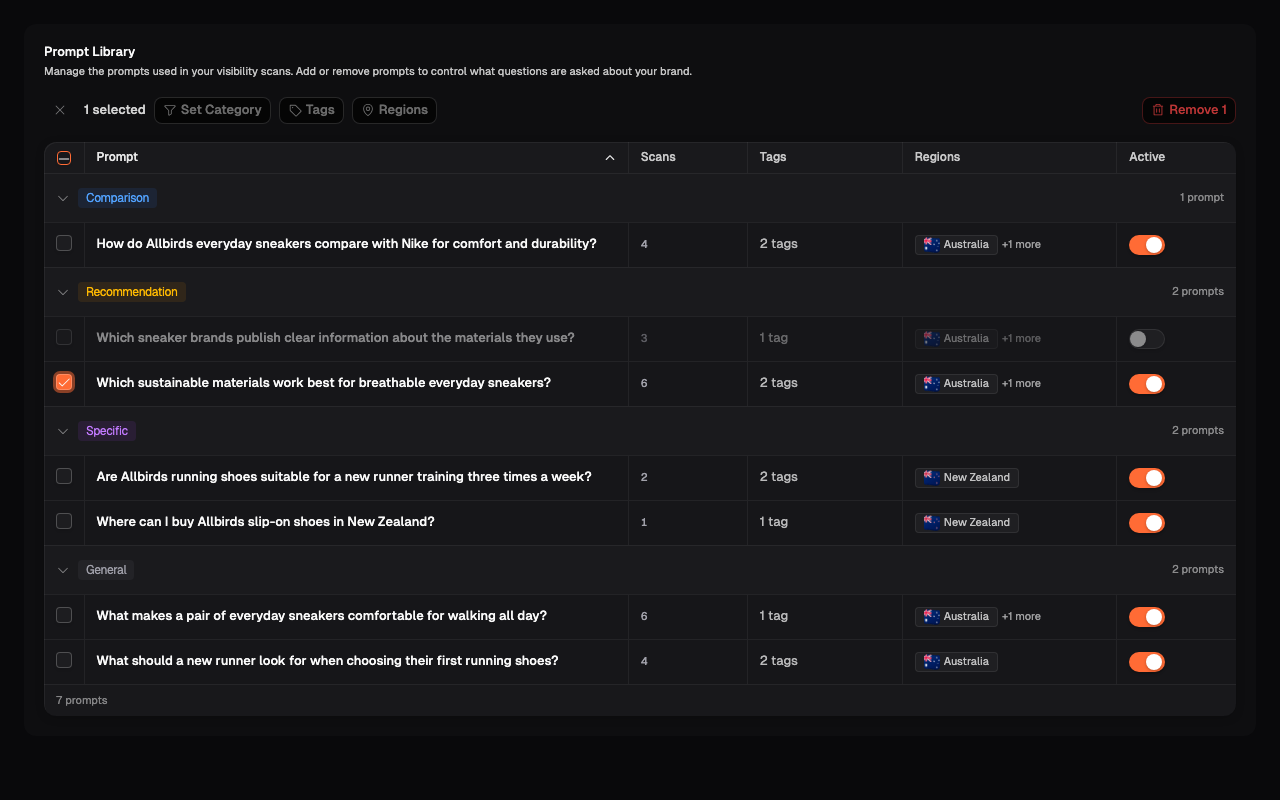Click the Scans column header
Viewport: 1280px width, 800px height.
[658, 158]
